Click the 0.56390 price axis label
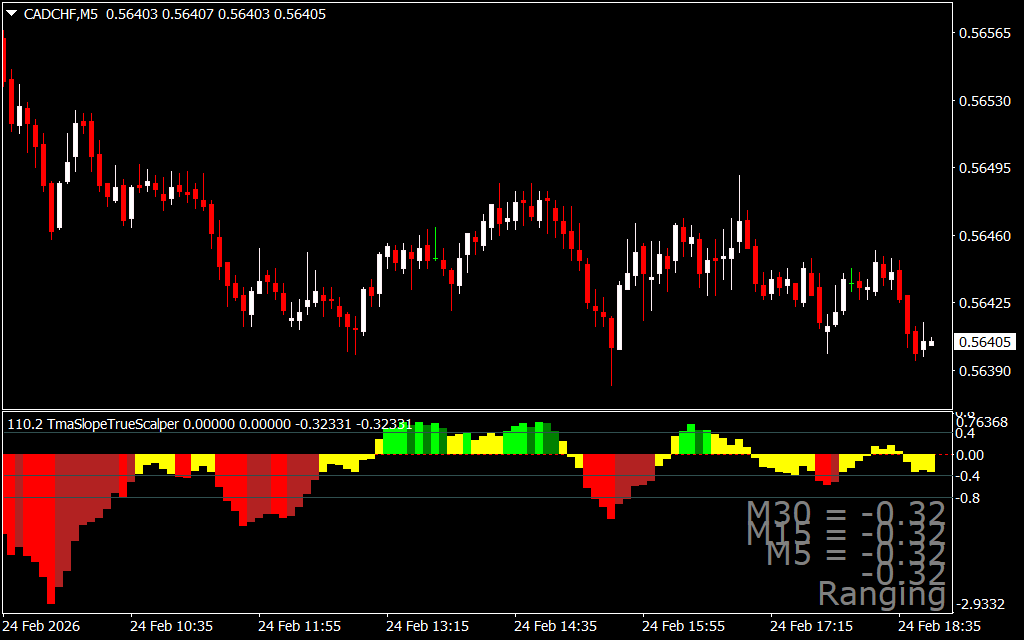This screenshot has height=640, width=1024. pos(984,372)
